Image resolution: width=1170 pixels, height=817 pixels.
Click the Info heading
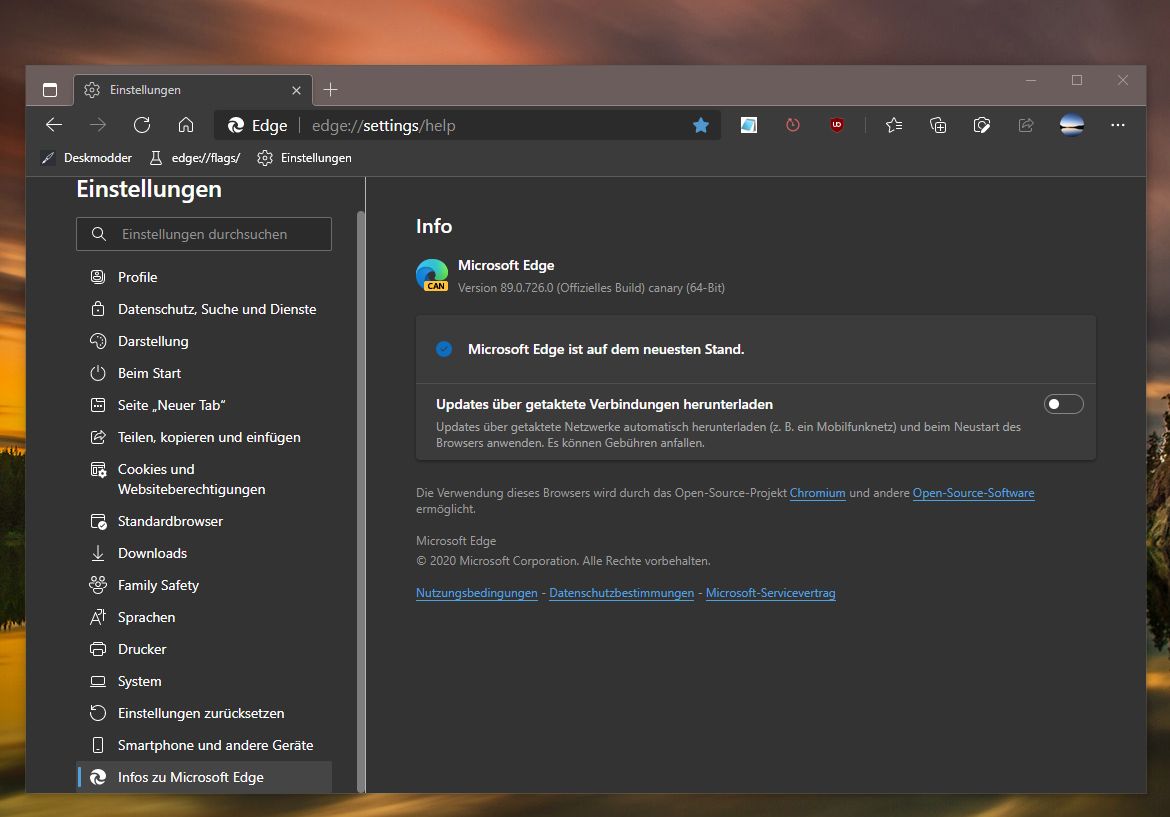click(x=434, y=226)
